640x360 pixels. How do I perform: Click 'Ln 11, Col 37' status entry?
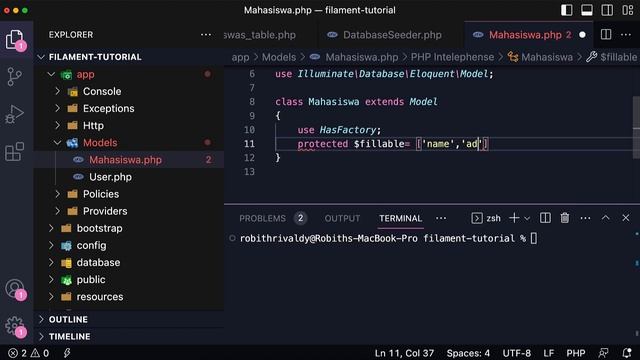click(x=404, y=353)
